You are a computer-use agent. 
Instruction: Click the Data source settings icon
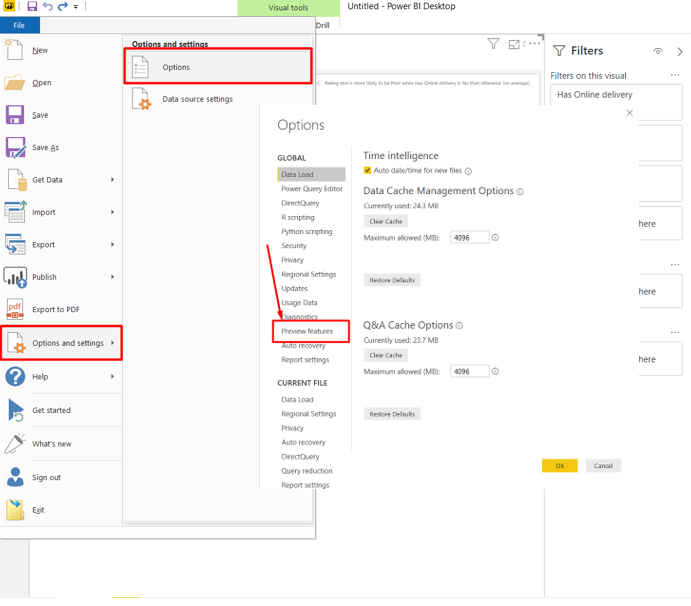tap(141, 99)
